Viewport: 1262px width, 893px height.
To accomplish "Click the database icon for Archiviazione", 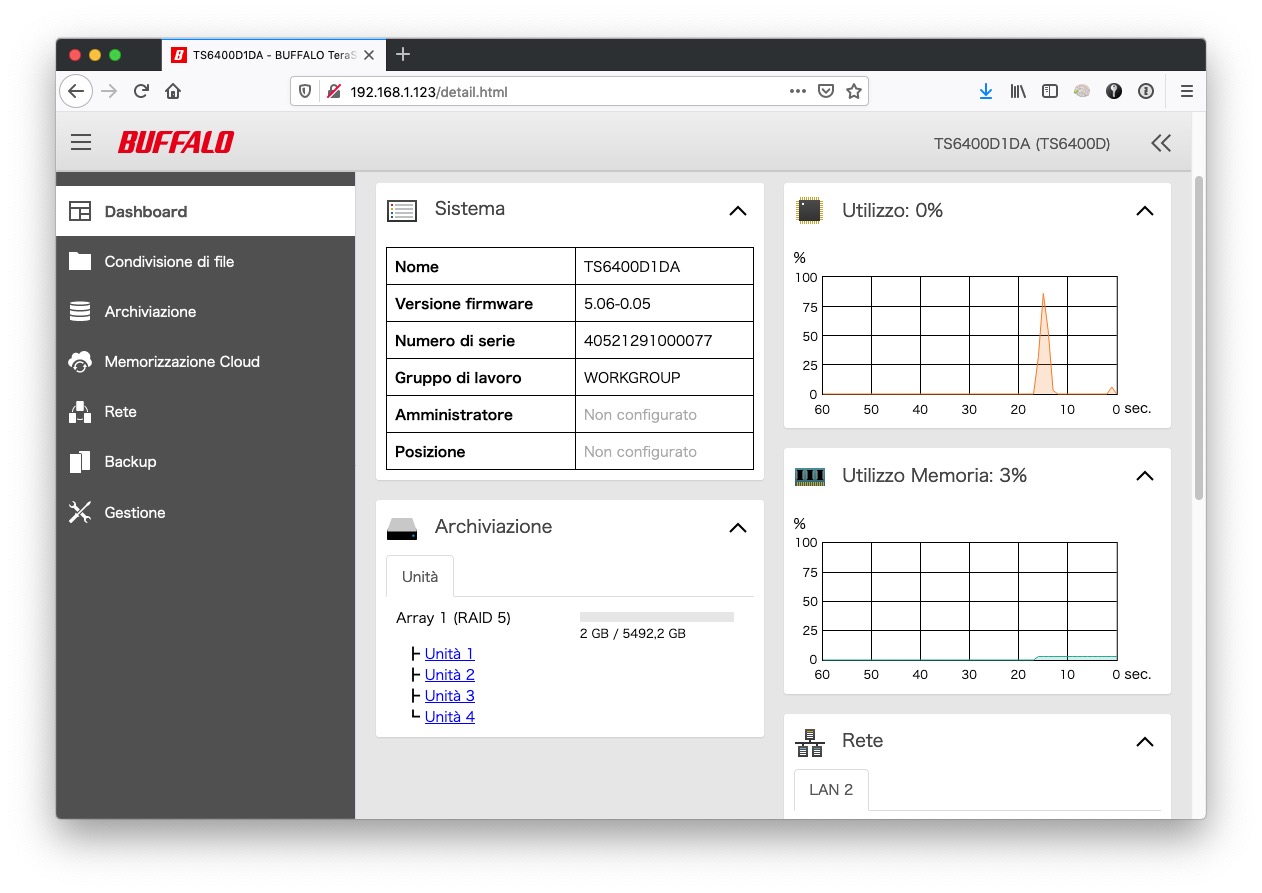I will point(80,311).
